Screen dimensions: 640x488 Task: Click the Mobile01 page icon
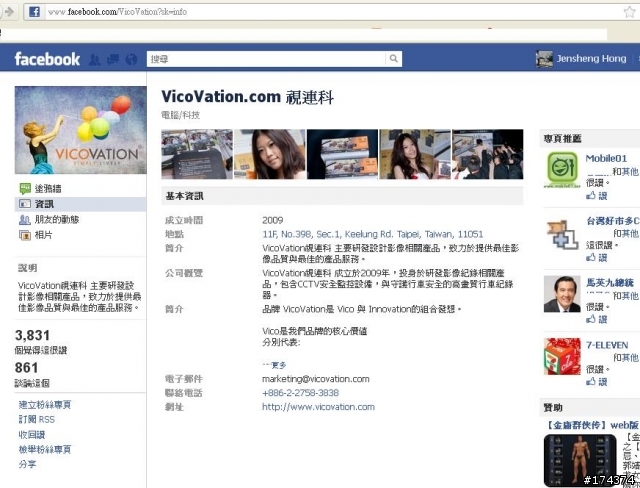pos(562,170)
